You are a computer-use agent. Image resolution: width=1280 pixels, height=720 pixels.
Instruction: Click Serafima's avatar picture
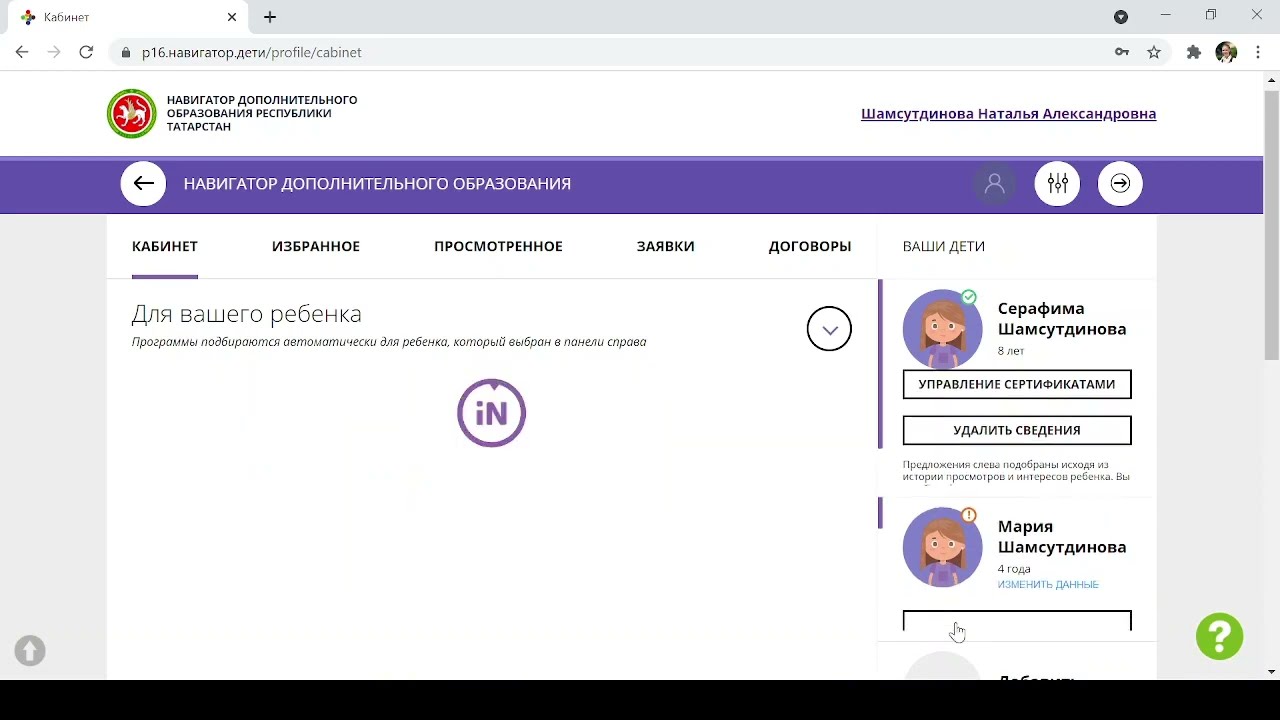click(x=942, y=329)
